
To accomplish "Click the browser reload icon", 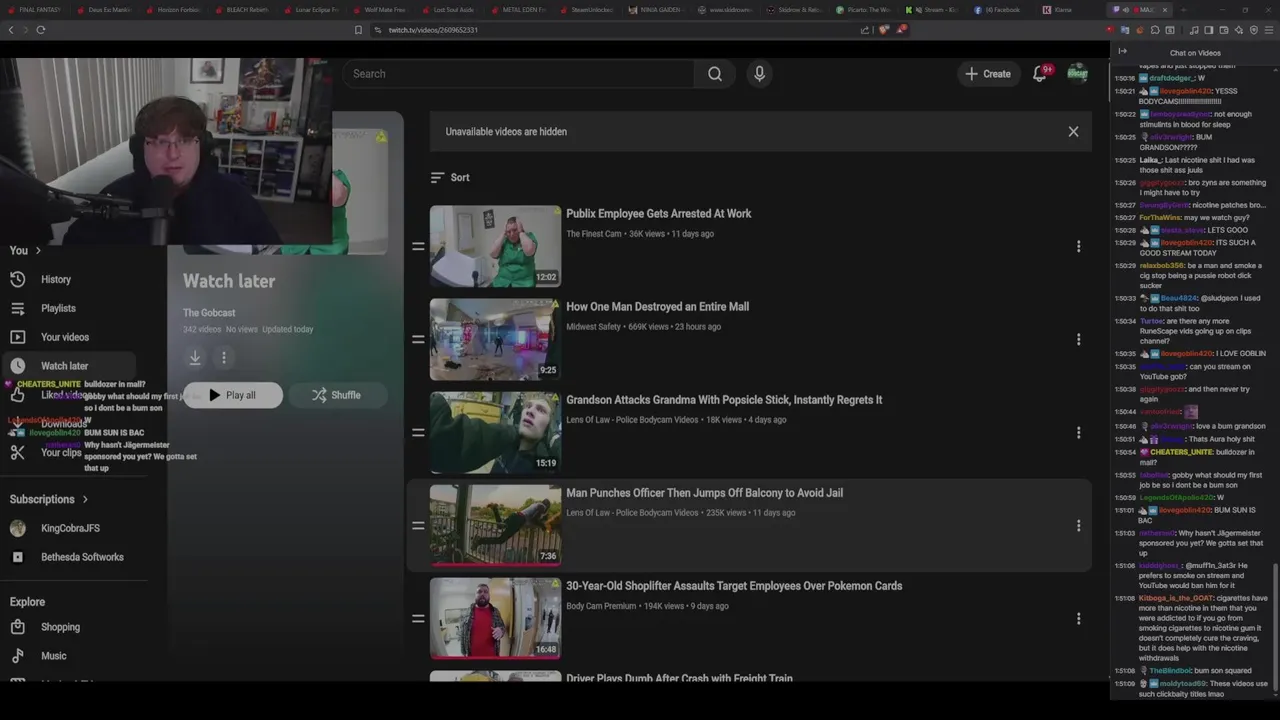I will 41,30.
